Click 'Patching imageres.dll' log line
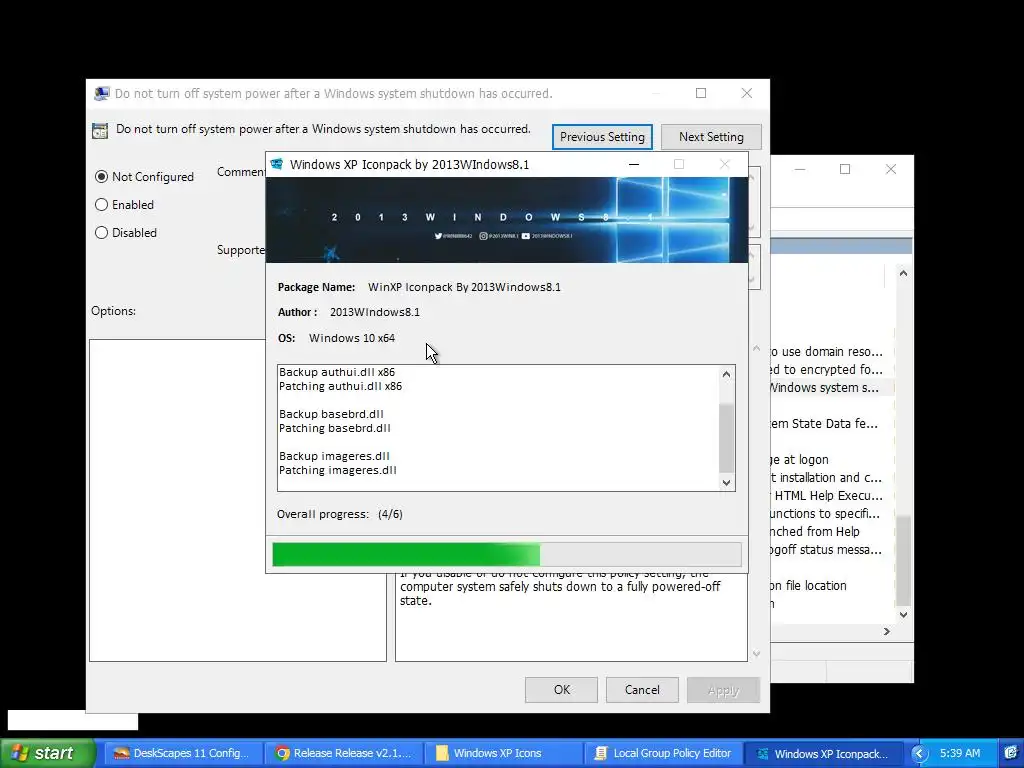The image size is (1024, 768). 338,470
